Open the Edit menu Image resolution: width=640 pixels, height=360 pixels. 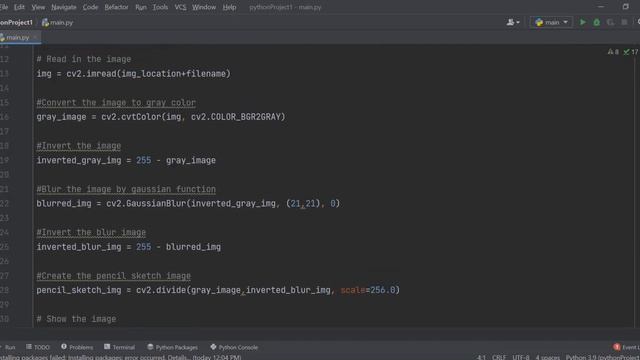(19, 7)
